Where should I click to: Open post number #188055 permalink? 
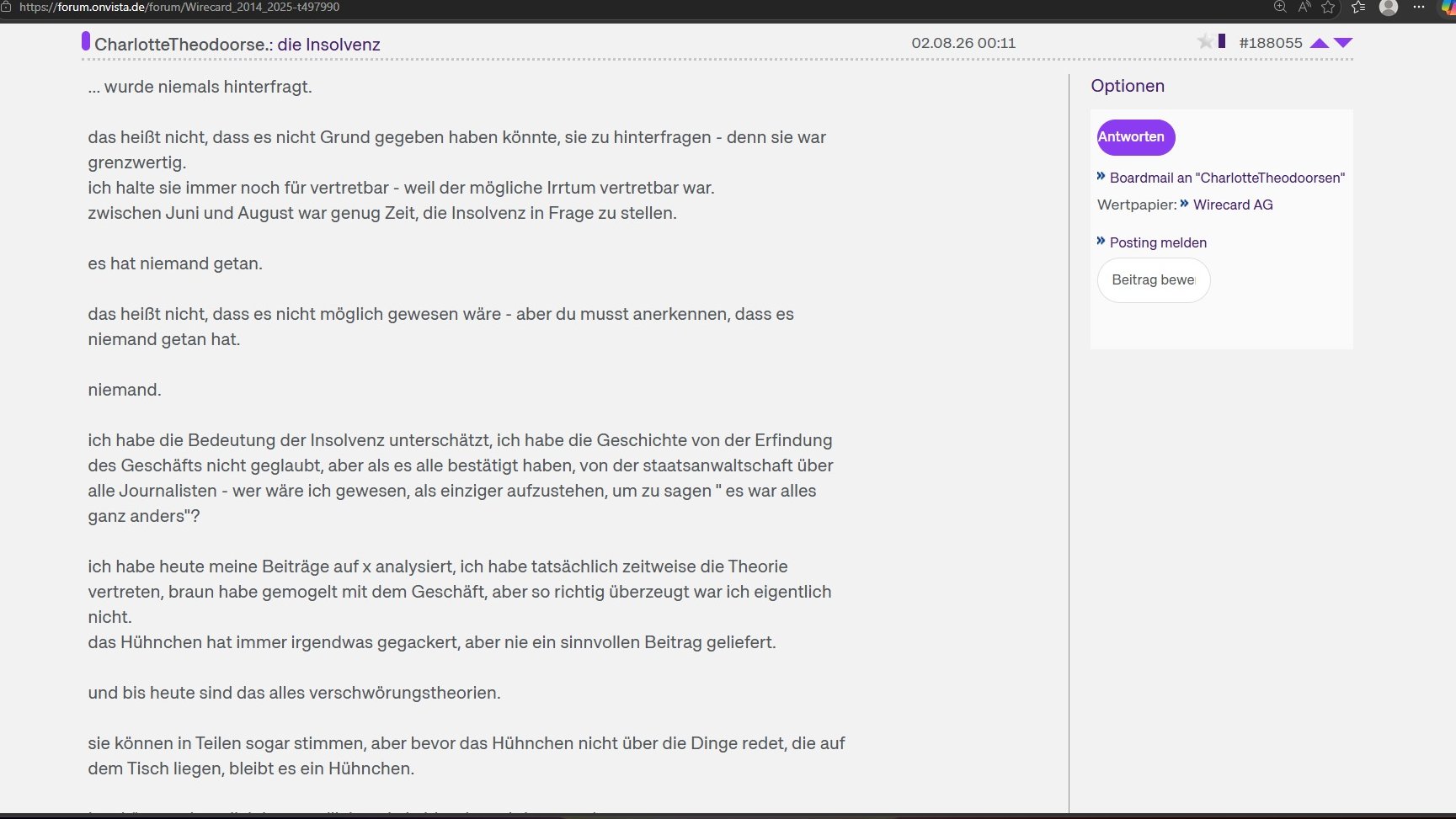(x=1271, y=43)
